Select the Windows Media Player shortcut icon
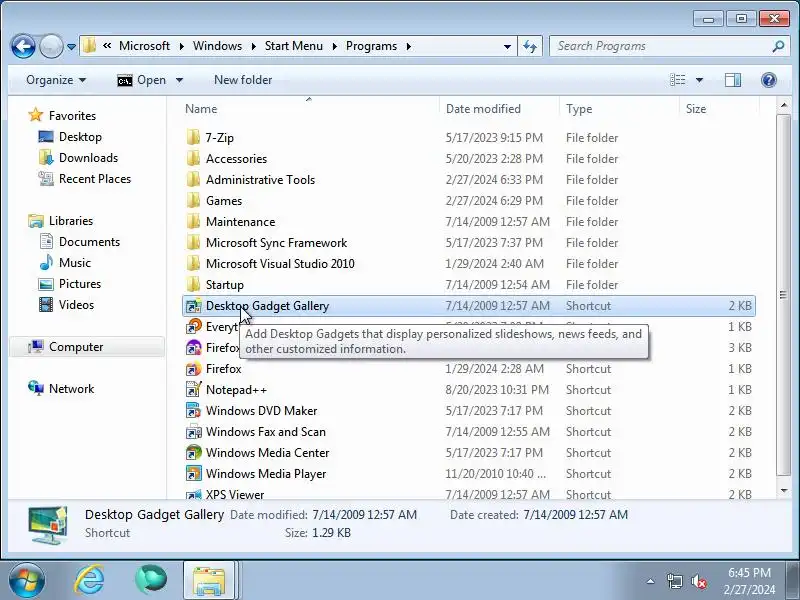This screenshot has height=600, width=800. pos(193,473)
